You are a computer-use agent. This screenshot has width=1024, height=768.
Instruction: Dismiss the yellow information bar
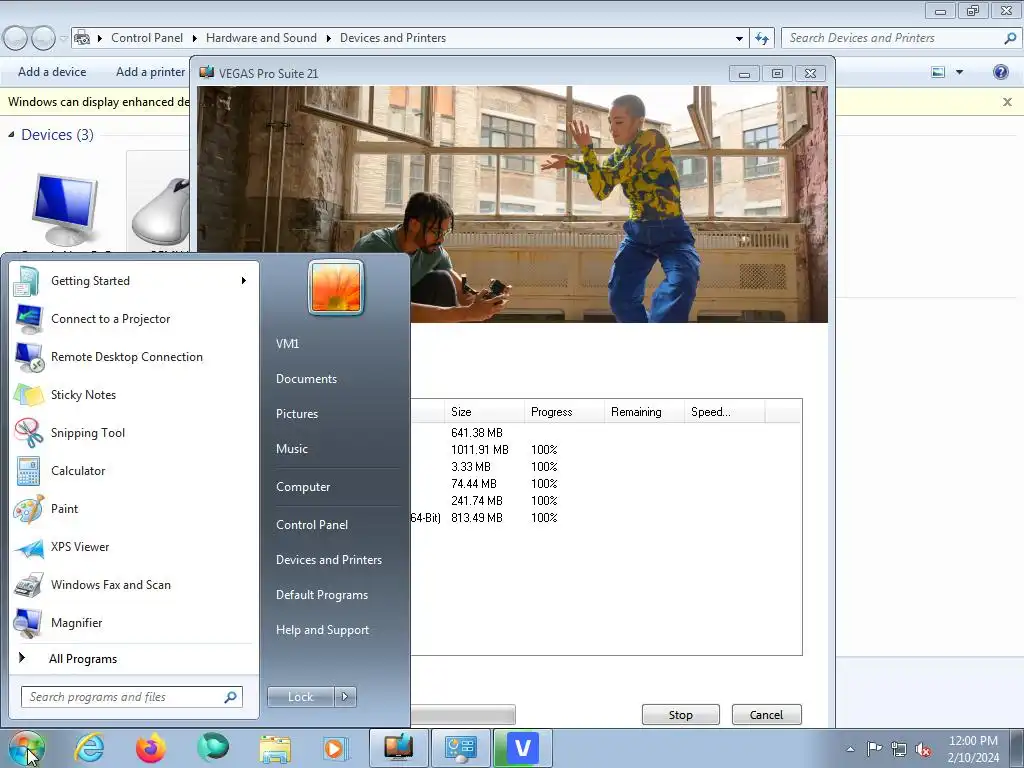point(1007,102)
